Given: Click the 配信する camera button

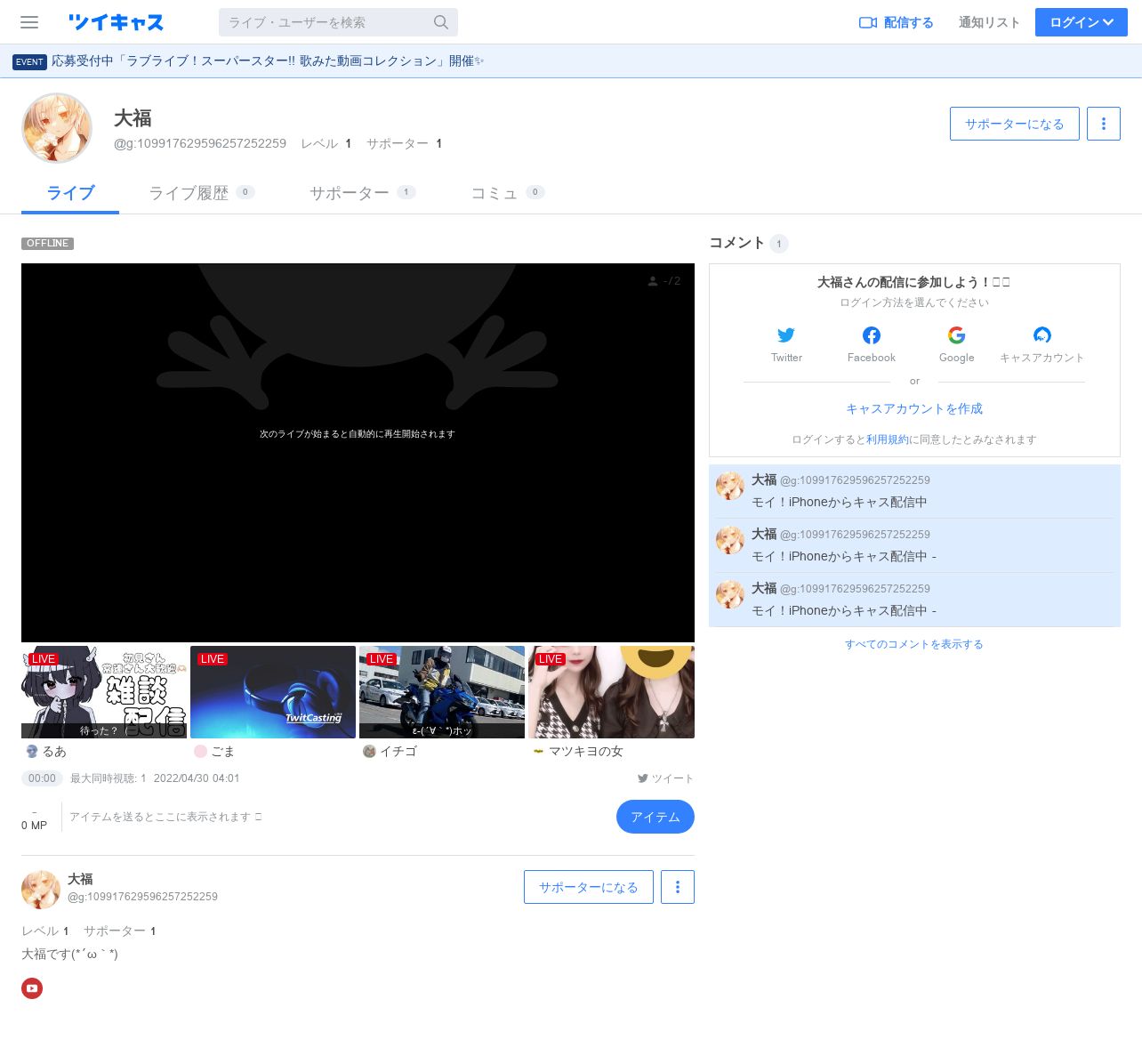Looking at the screenshot, I should (x=897, y=22).
